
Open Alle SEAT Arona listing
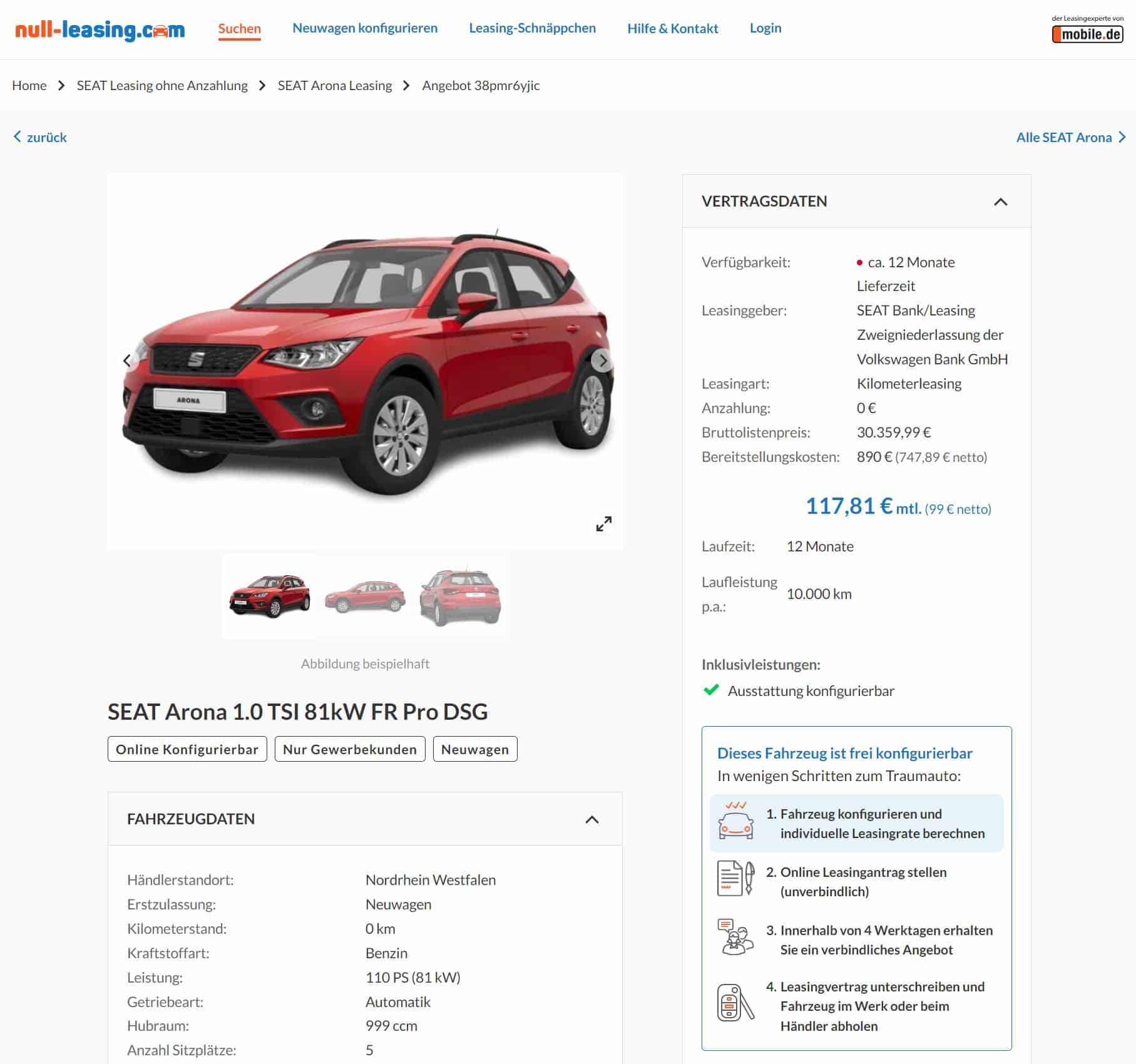[1071, 137]
